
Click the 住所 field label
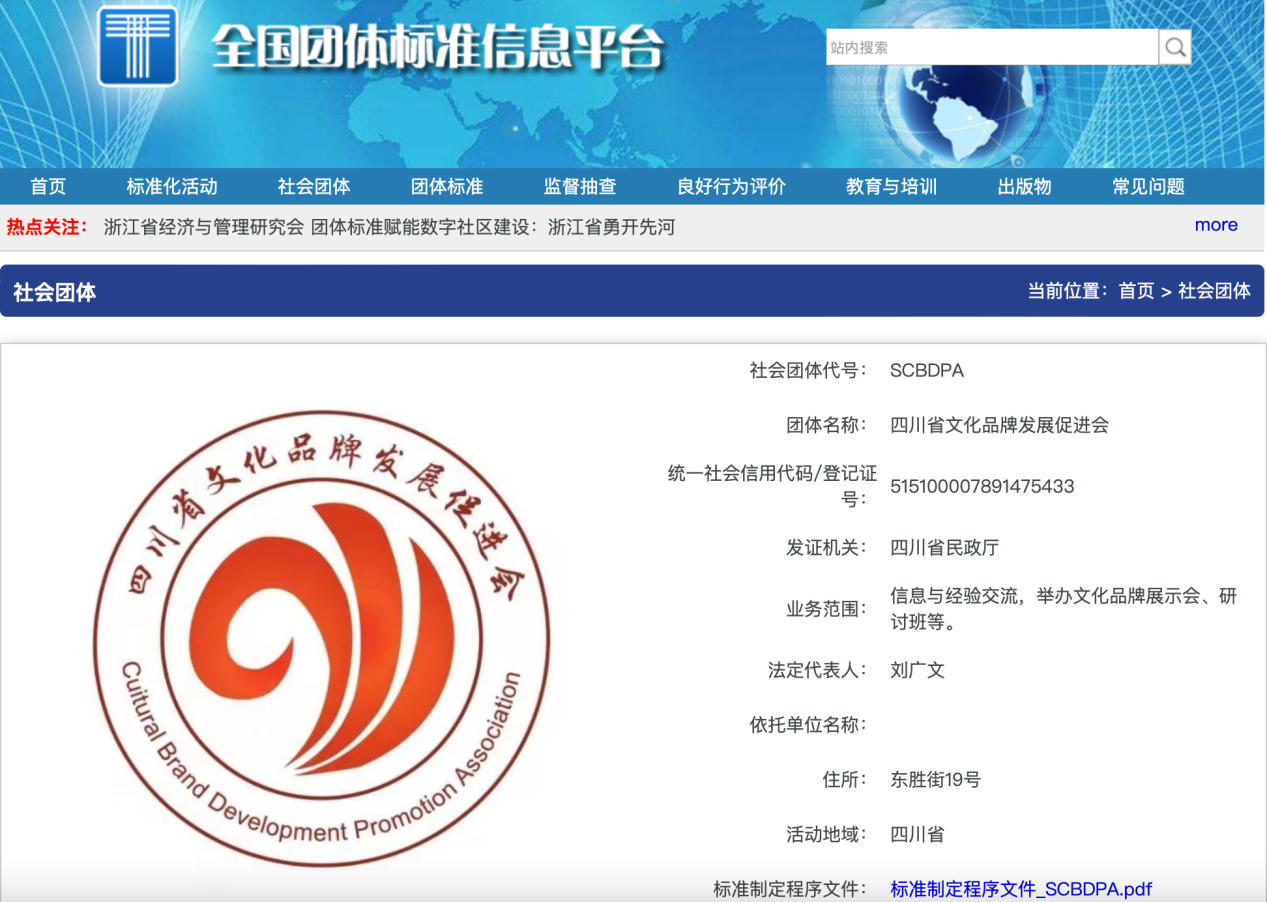coord(844,779)
